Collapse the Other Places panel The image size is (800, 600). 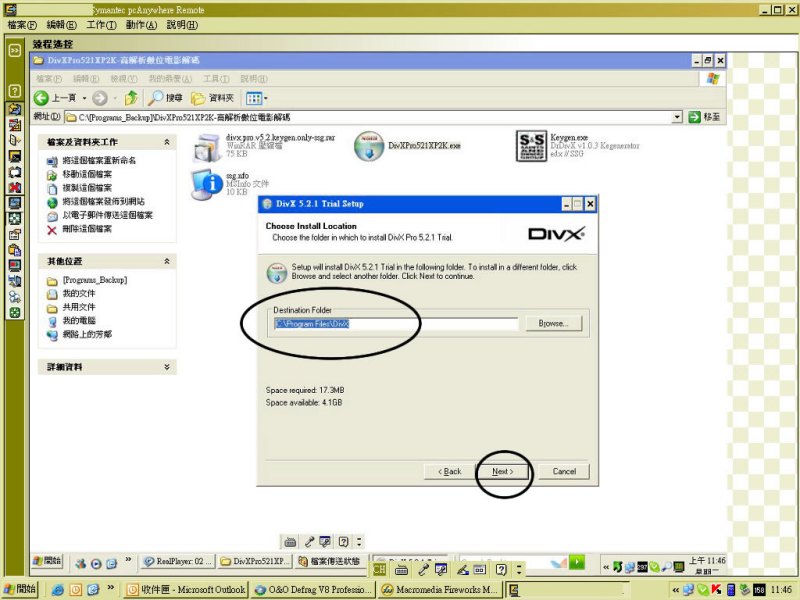tap(167, 261)
